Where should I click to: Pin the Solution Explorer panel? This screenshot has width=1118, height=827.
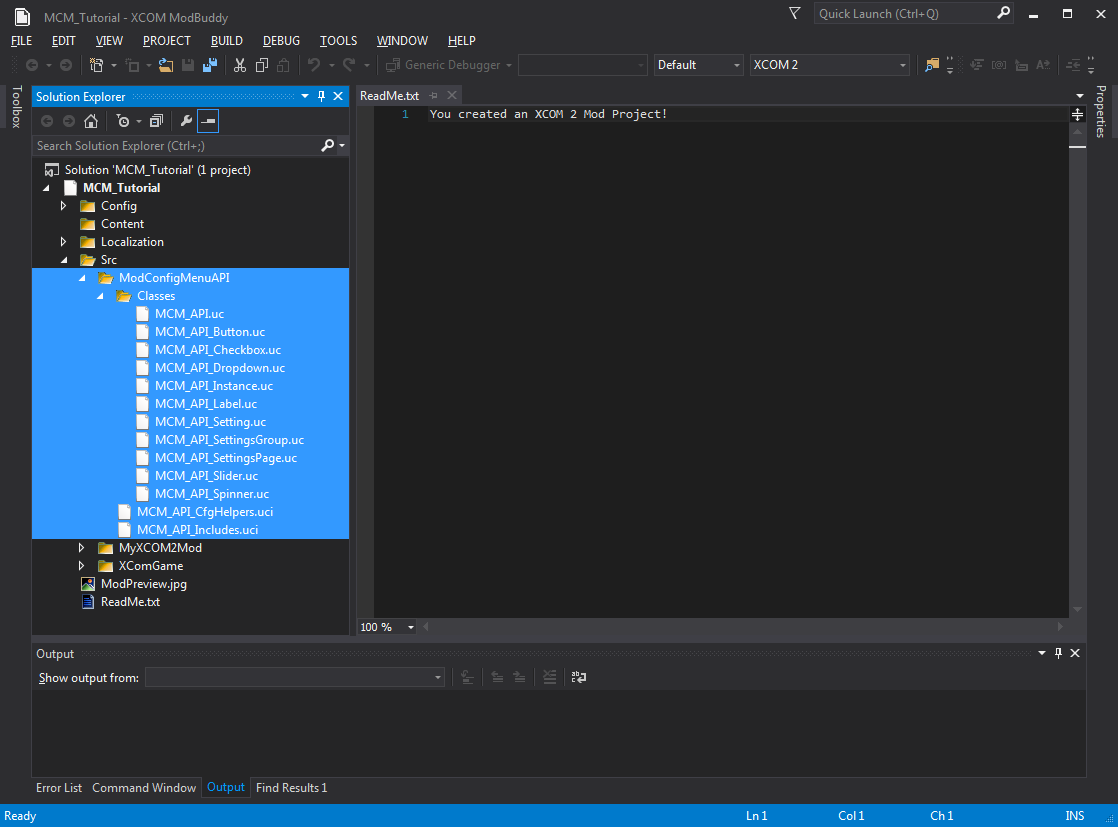(322, 96)
